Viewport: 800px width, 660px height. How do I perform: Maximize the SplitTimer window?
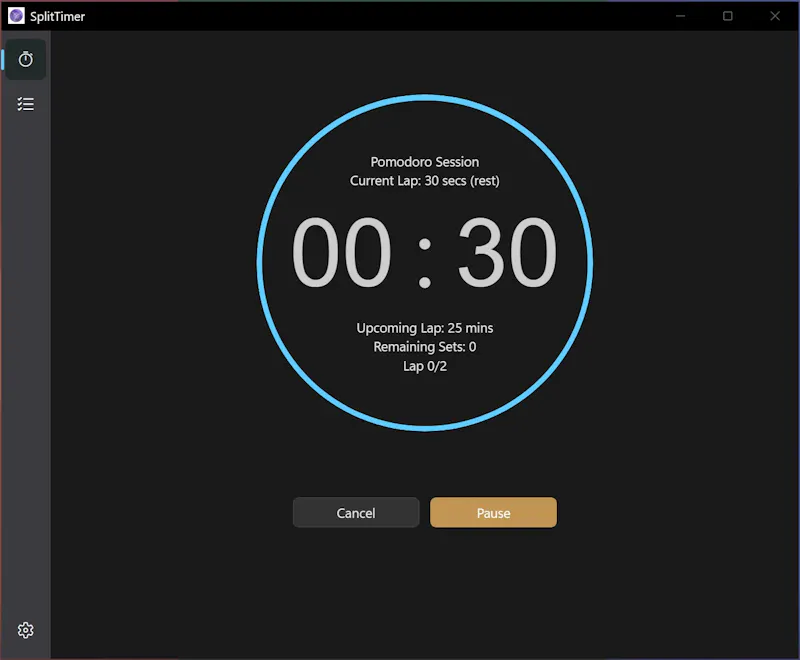click(728, 16)
